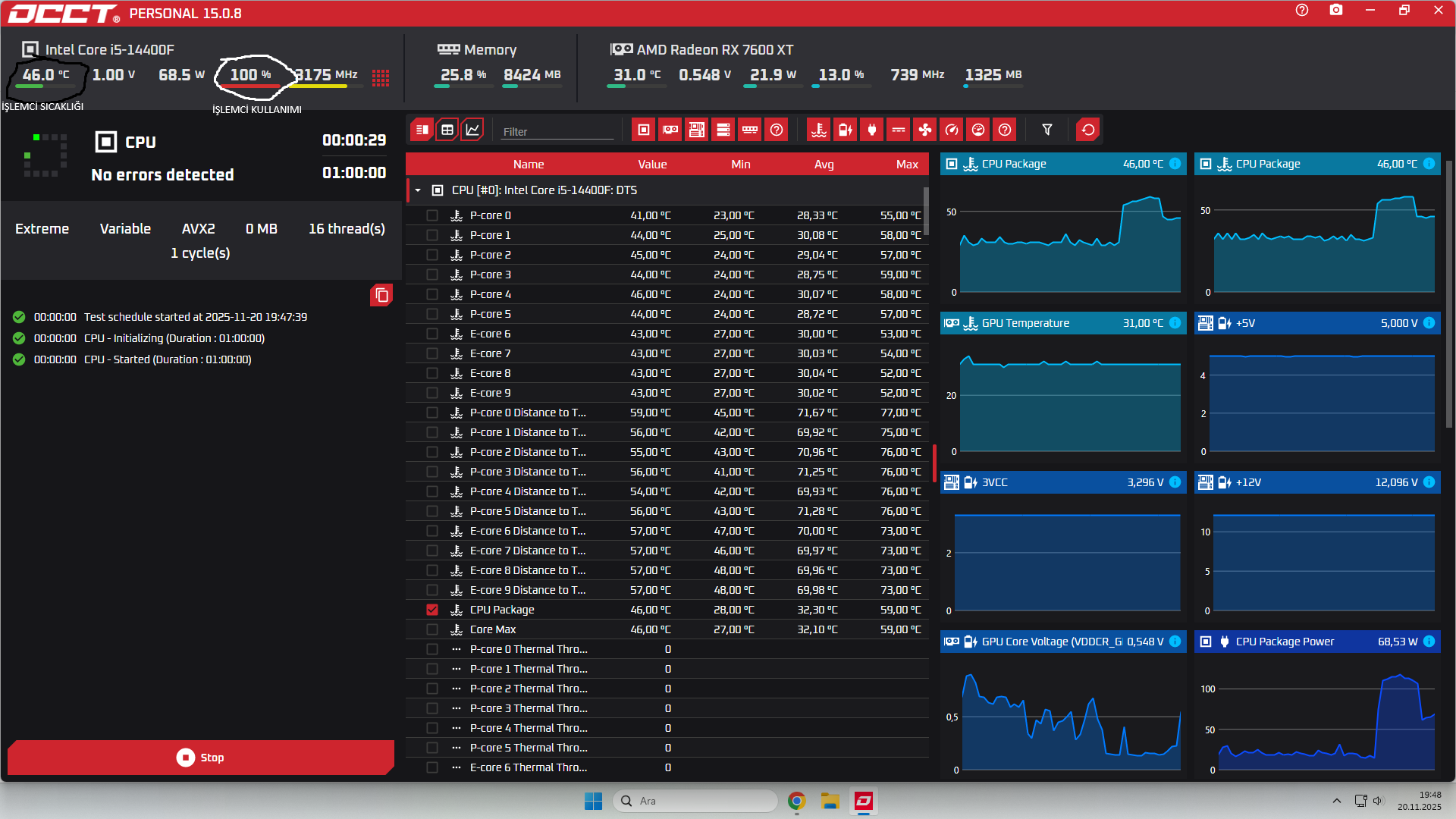The width and height of the screenshot is (1456, 819).
Task: Click the sensor Filter text field
Action: pos(557,131)
